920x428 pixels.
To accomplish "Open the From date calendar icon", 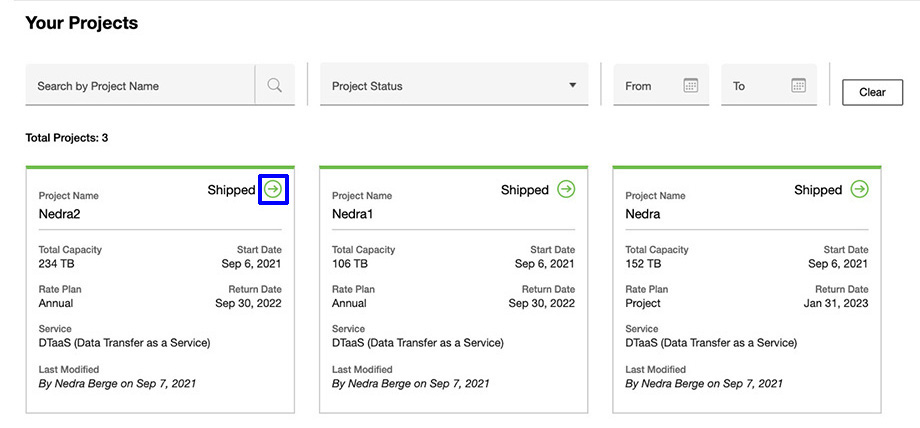I will click(x=690, y=86).
